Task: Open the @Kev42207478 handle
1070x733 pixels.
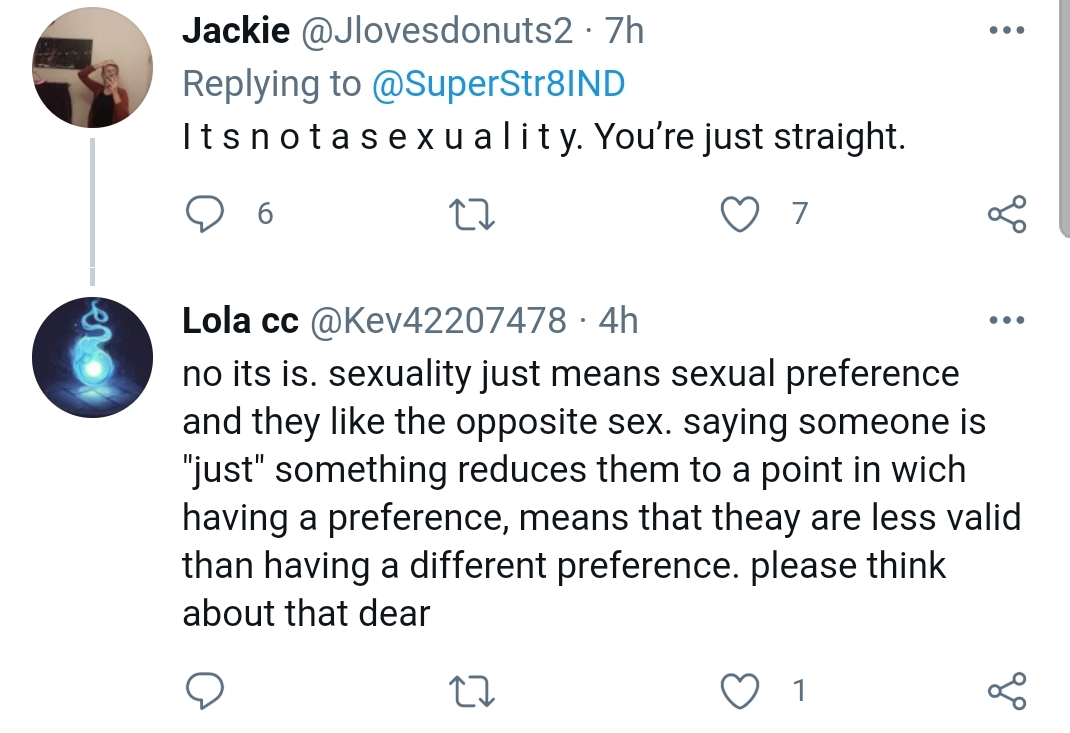Action: [438, 321]
